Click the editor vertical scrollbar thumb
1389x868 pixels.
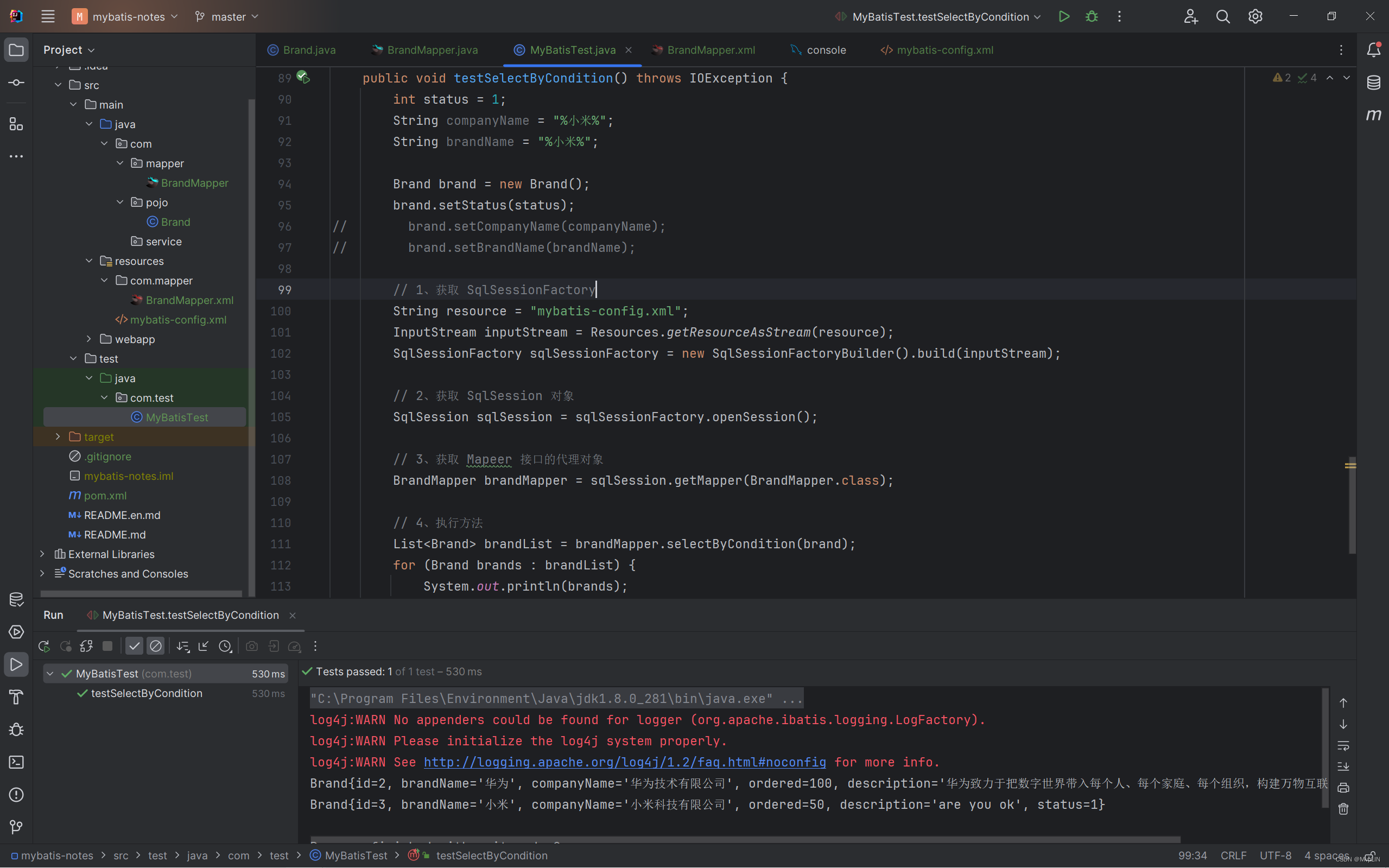(1352, 505)
